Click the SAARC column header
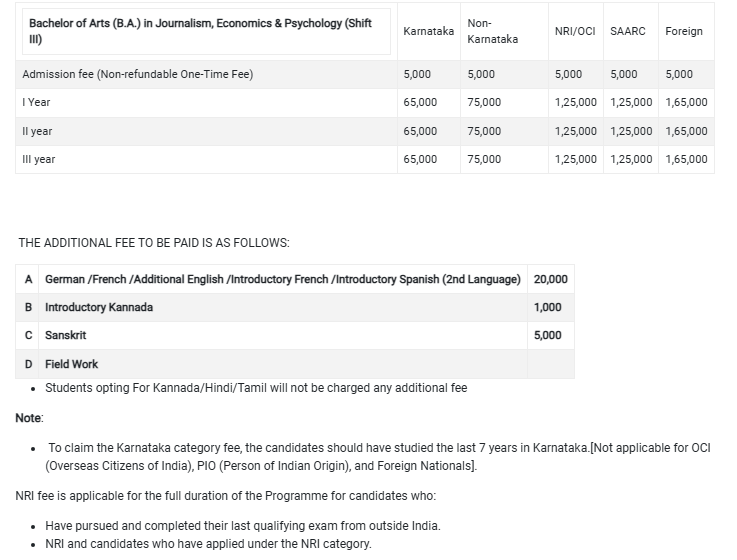737x560 pixels. [x=627, y=32]
